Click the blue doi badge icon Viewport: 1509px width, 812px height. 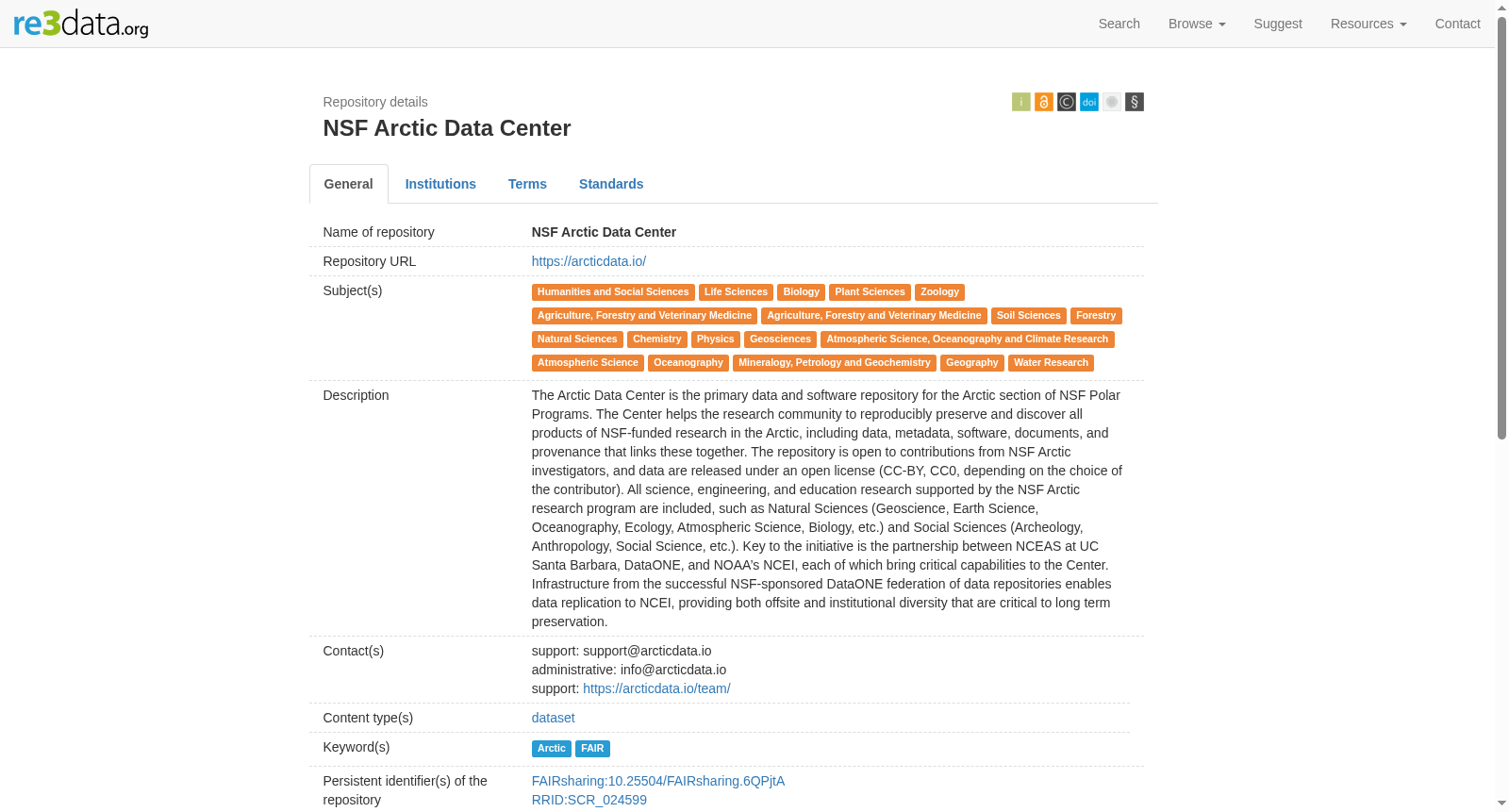(1088, 102)
